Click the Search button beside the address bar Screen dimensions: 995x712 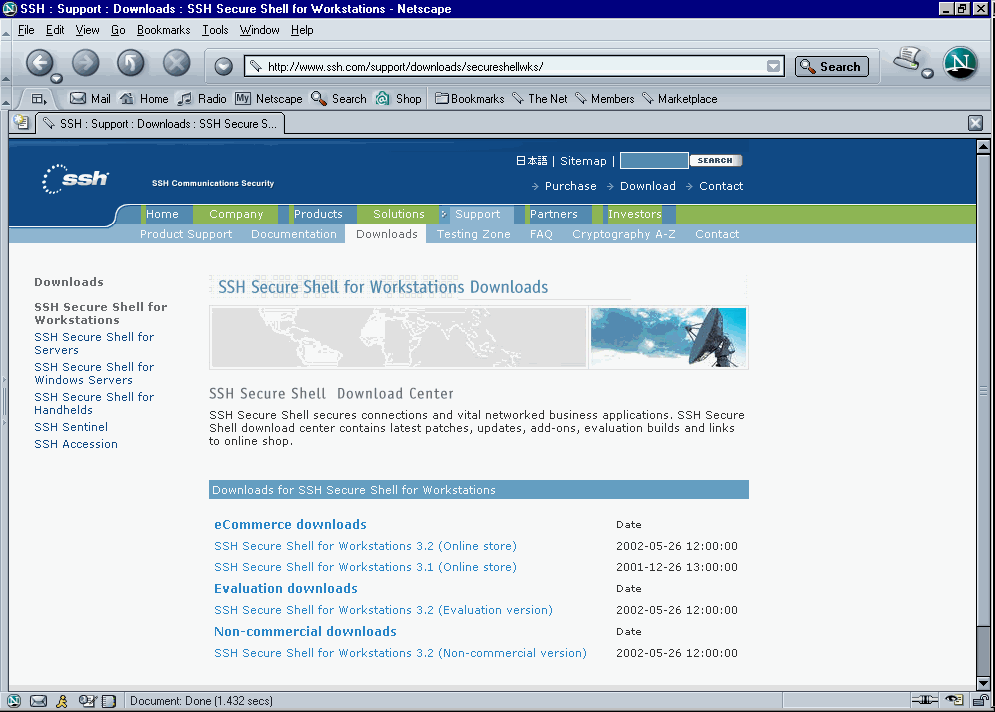pyautogui.click(x=831, y=67)
